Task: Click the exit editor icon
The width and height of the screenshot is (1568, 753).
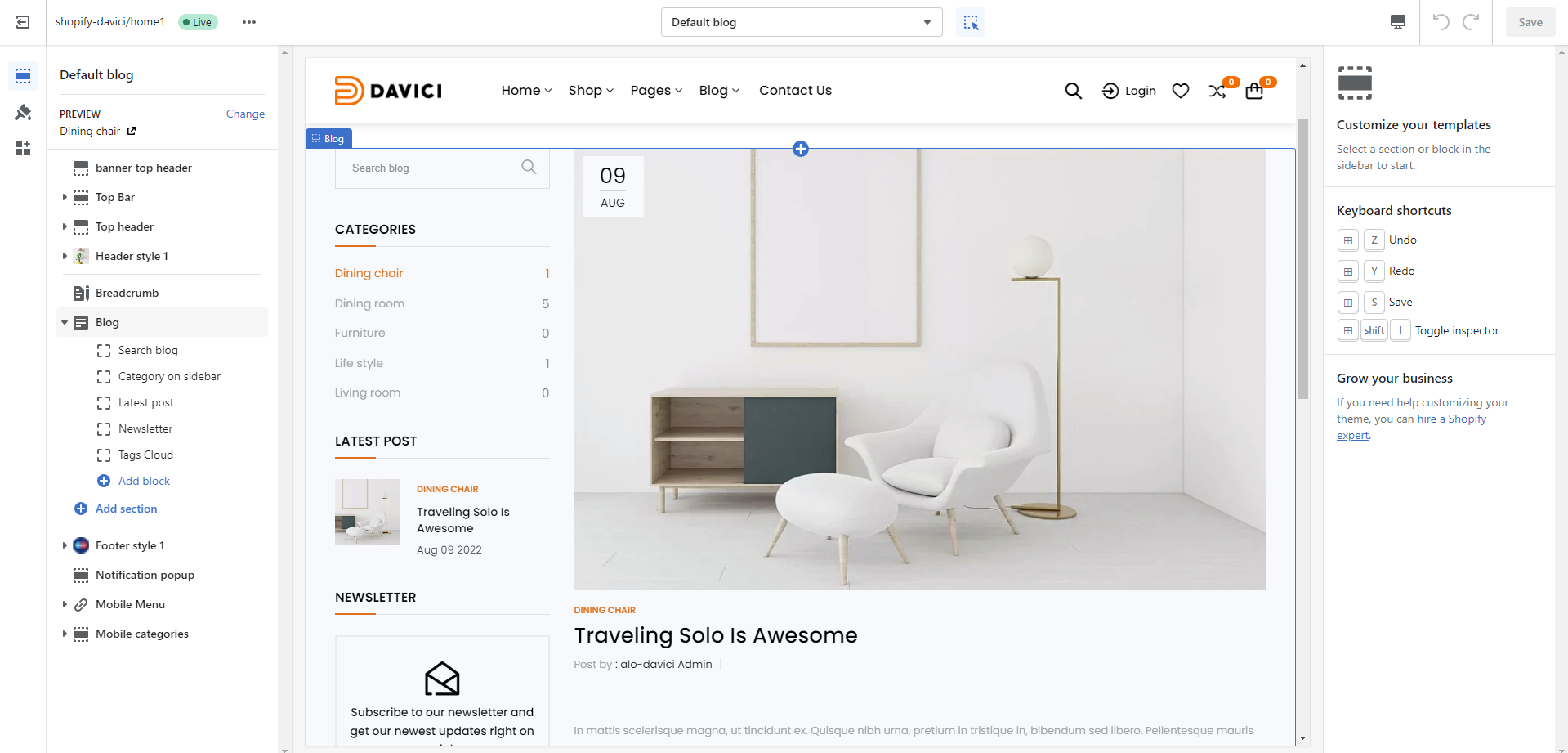Action: pos(23,22)
